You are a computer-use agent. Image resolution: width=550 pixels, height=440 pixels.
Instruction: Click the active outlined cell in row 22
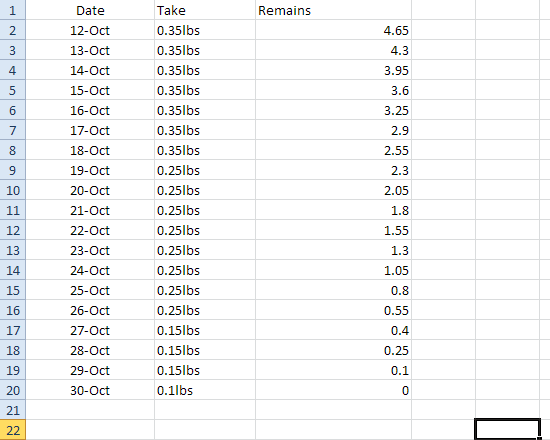(x=507, y=429)
